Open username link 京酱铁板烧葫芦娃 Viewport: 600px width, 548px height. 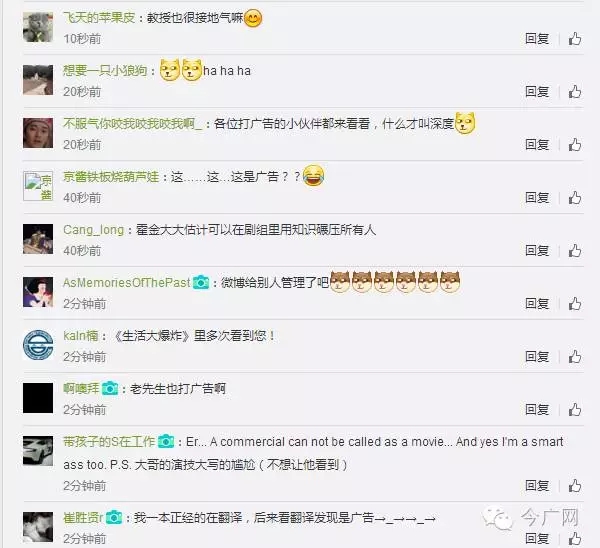point(111,176)
